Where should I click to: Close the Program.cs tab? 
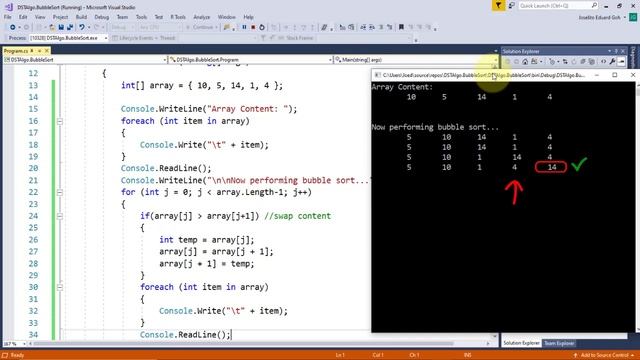(x=47, y=51)
